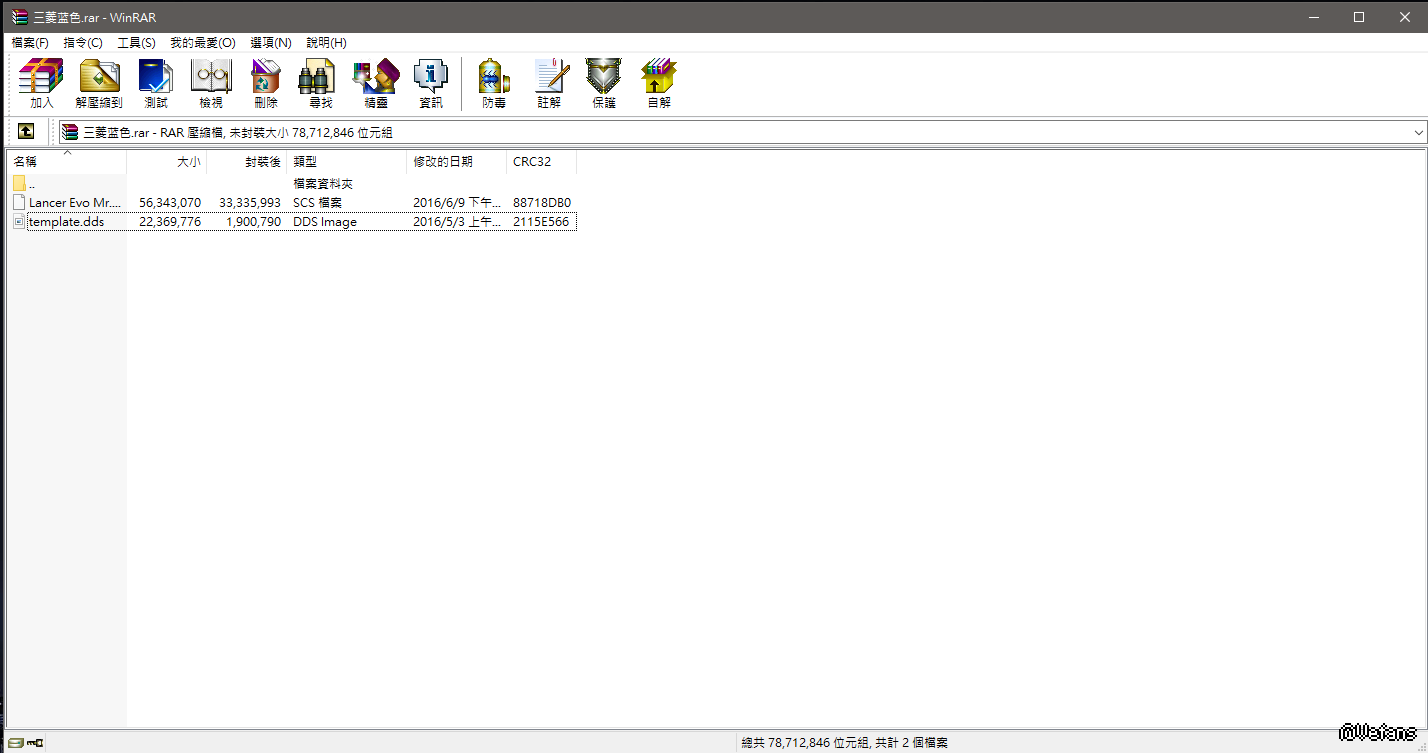
Task: Expand the archive path dropdown arrow
Action: [1418, 132]
